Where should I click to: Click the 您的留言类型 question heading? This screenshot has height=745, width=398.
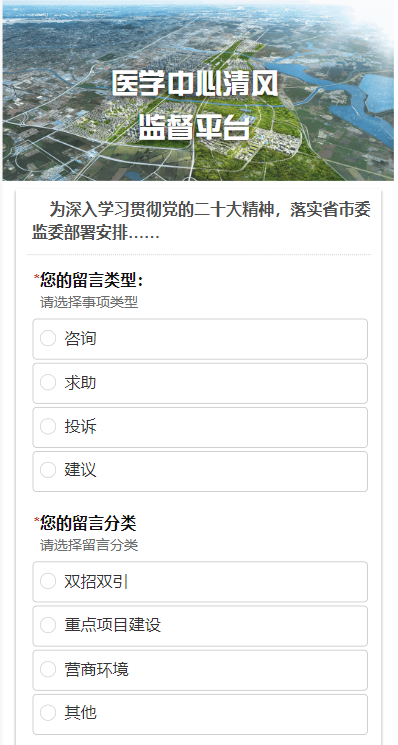[92, 280]
